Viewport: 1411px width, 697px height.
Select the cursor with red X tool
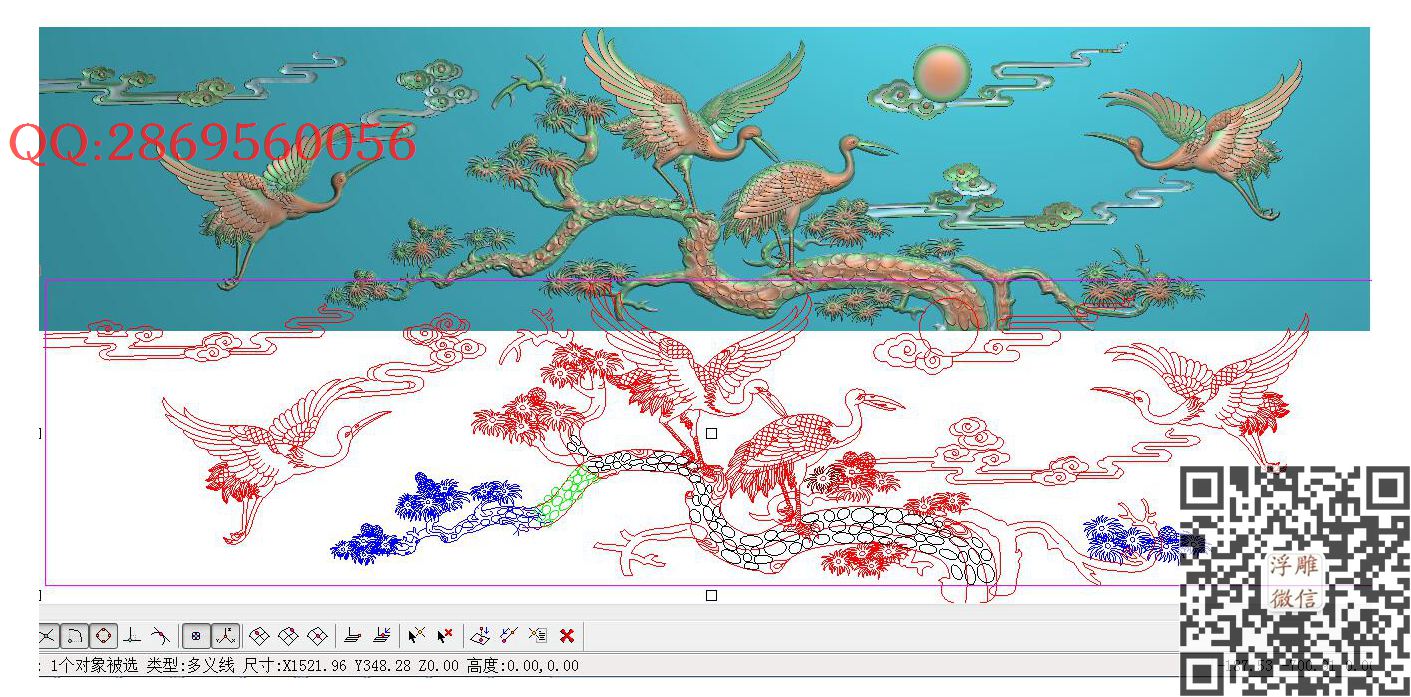pyautogui.click(x=446, y=636)
